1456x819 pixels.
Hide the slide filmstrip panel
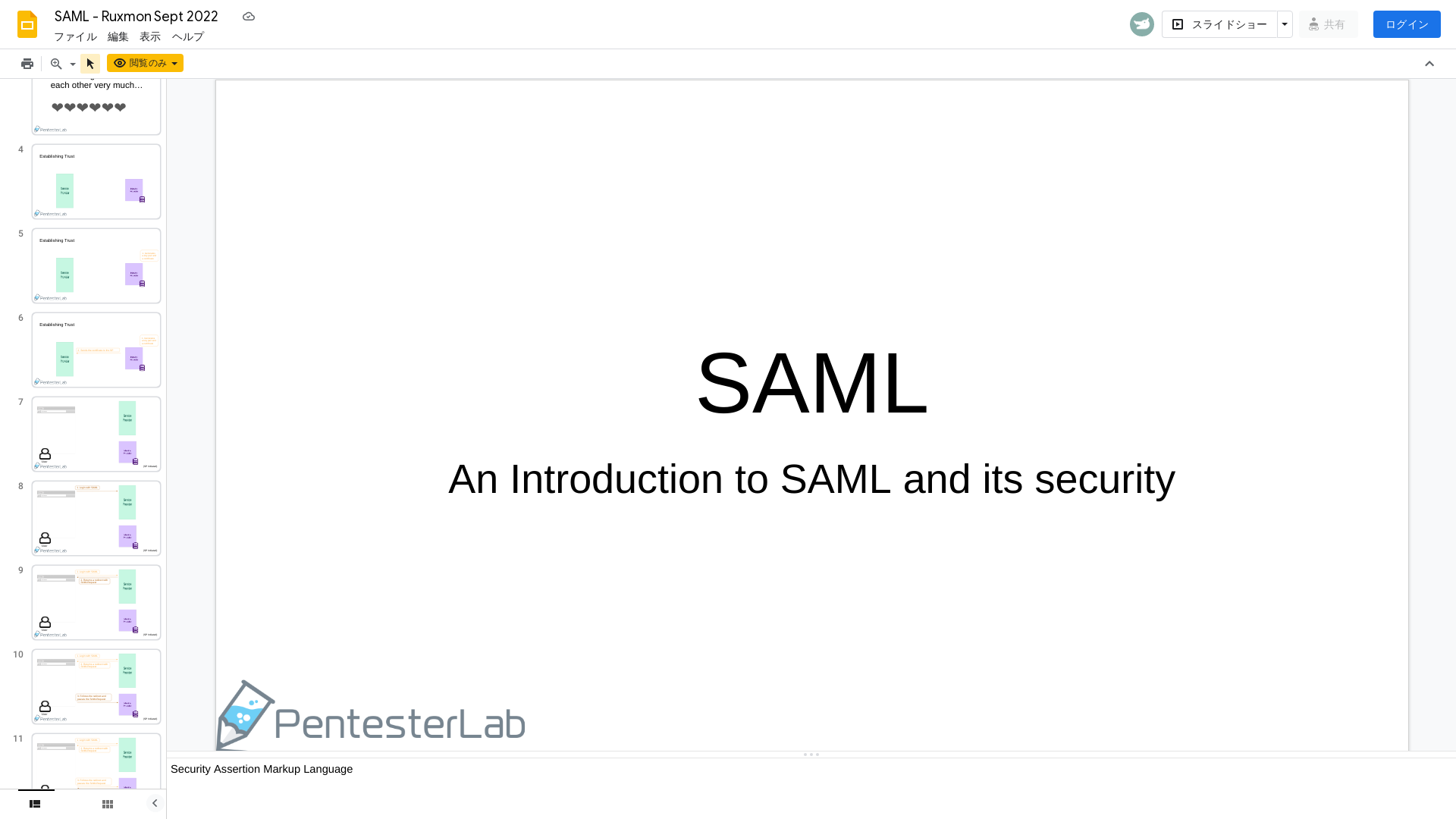point(155,803)
